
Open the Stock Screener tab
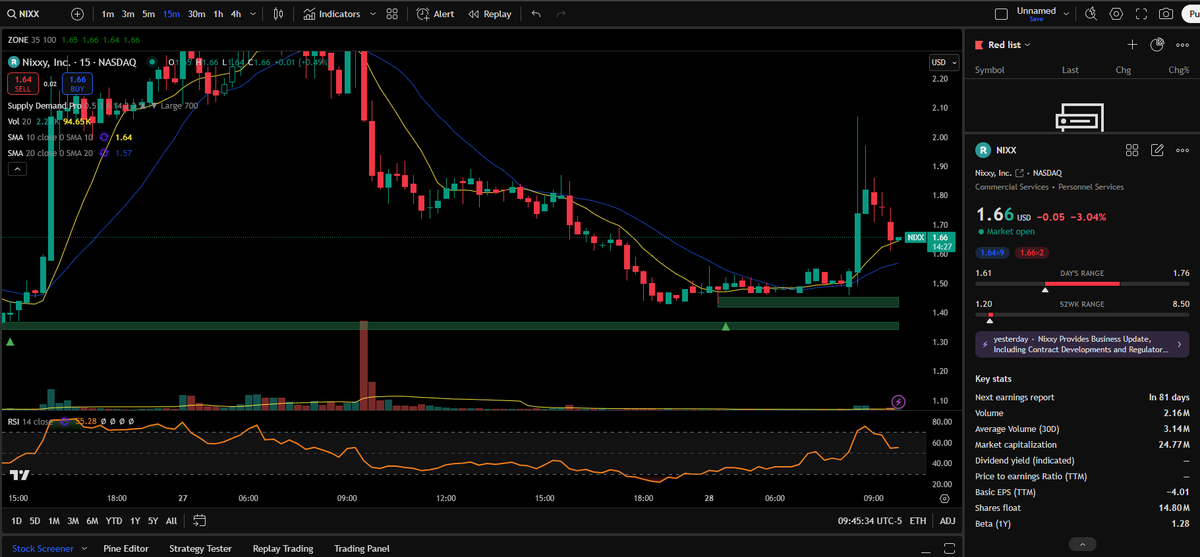click(x=43, y=548)
